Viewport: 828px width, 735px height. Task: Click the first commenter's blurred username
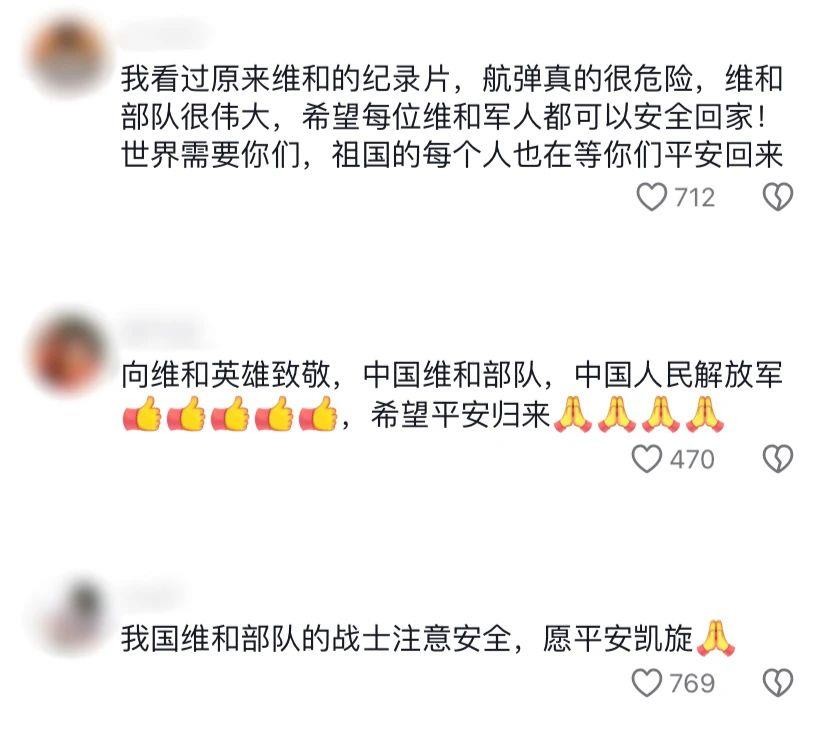coord(166,34)
